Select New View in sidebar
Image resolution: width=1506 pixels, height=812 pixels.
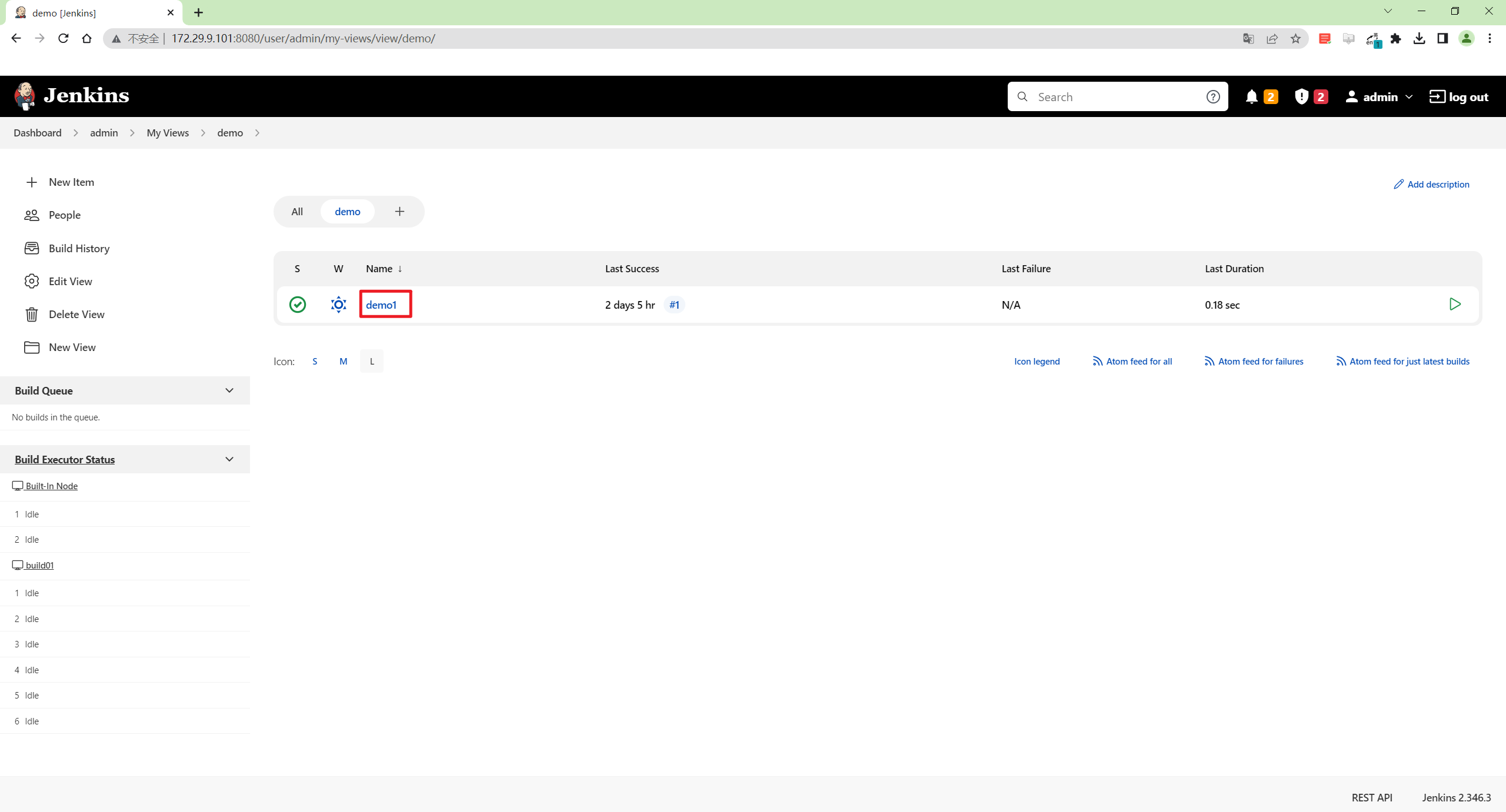[x=59, y=347]
